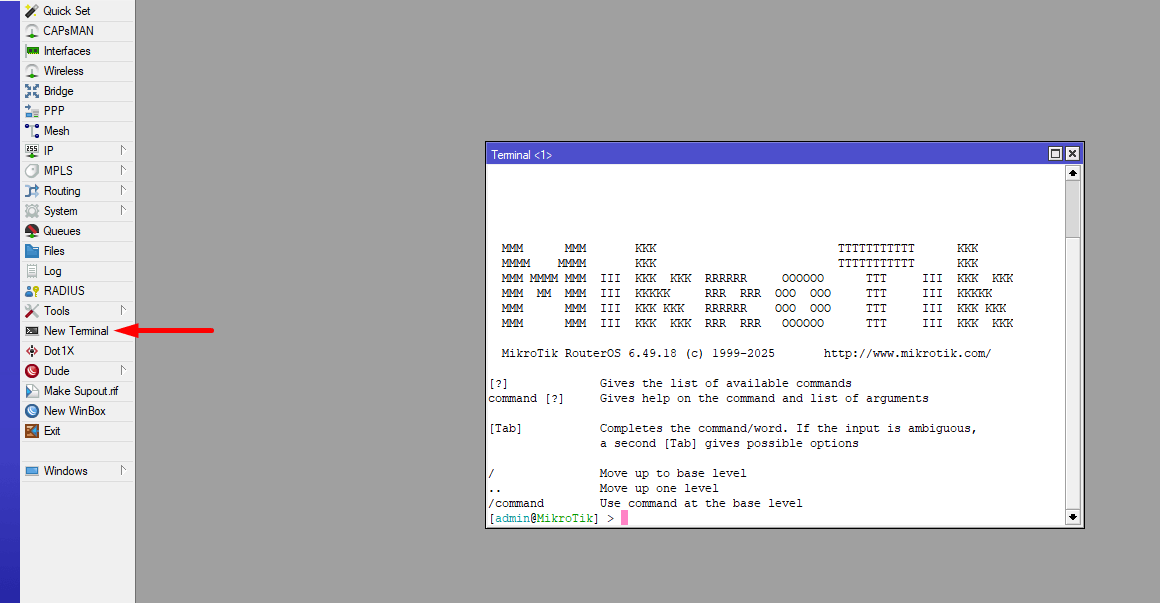The image size is (1160, 603).
Task: Click the System gear icon
Action: (x=32, y=211)
